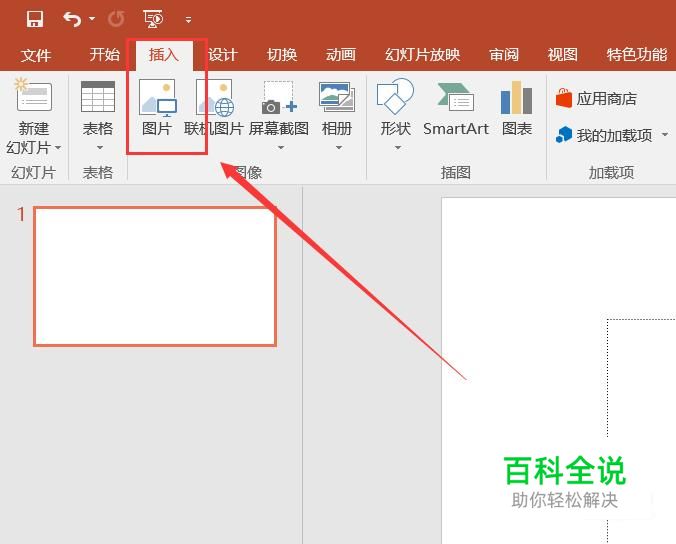Click 我的加载项 button
676x544 pixels.
(604, 135)
